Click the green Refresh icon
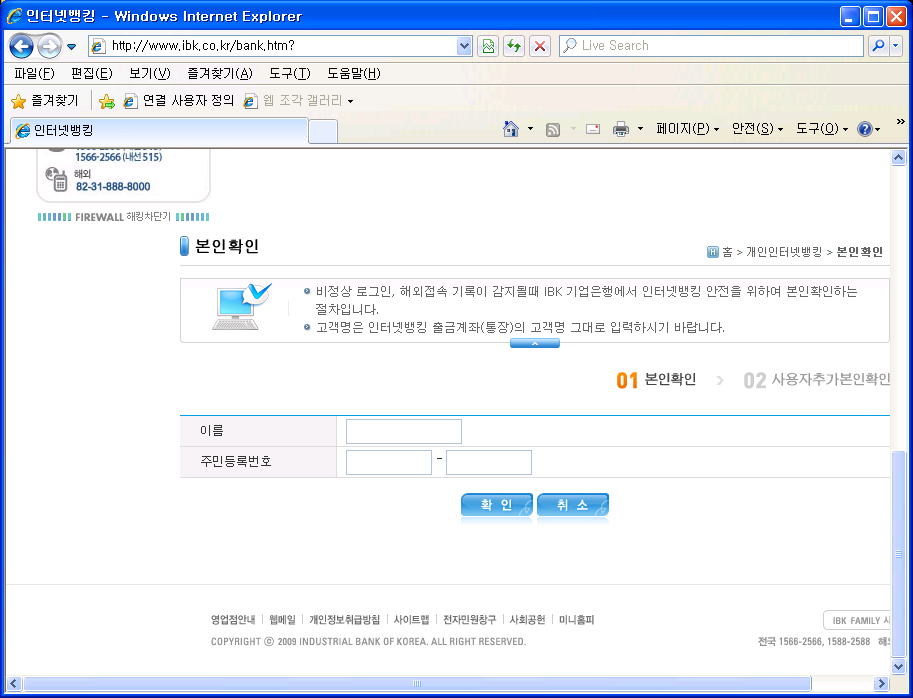This screenshot has height=698, width=913. pos(514,45)
